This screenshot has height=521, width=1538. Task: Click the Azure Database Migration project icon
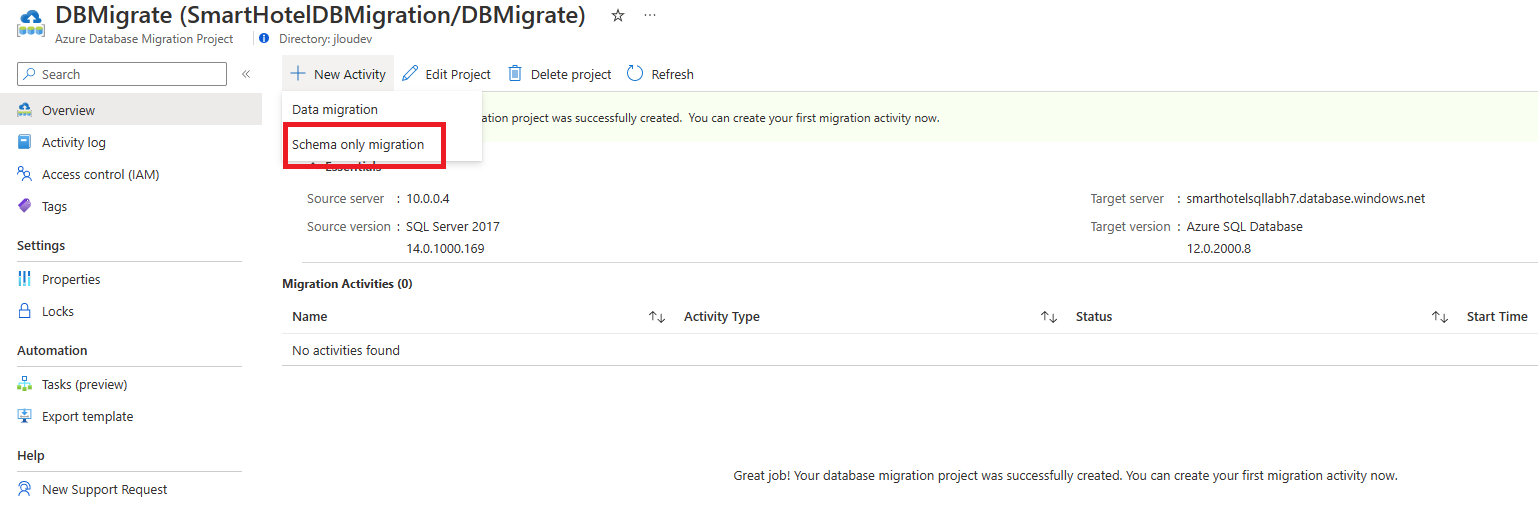[31, 24]
